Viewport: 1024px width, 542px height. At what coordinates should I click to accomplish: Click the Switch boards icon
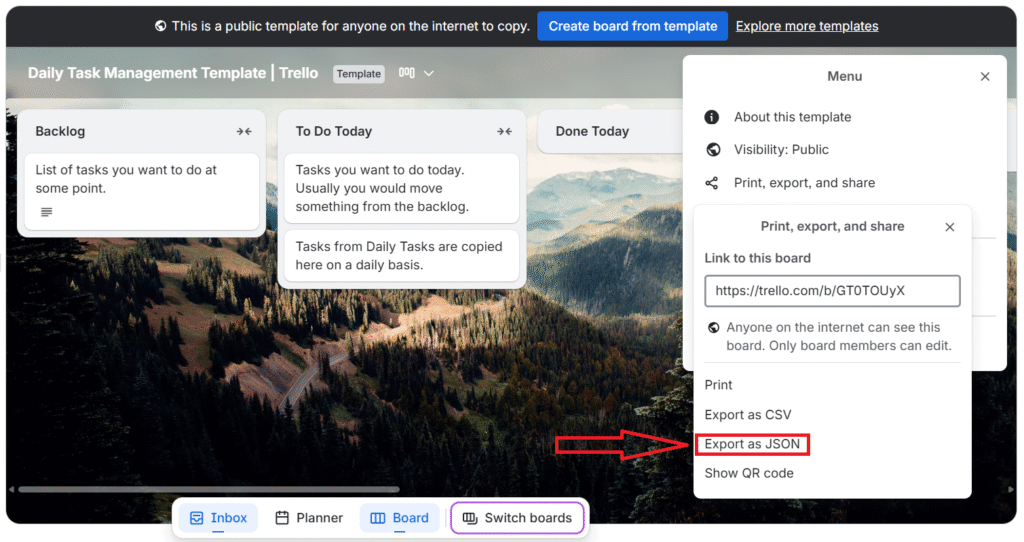pos(470,518)
